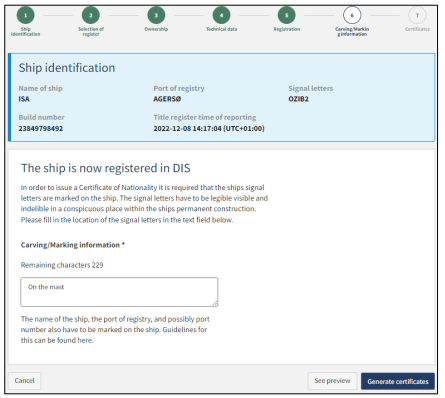Open the guidelines 'here' link
This screenshot has height=398, width=445.
85,340
